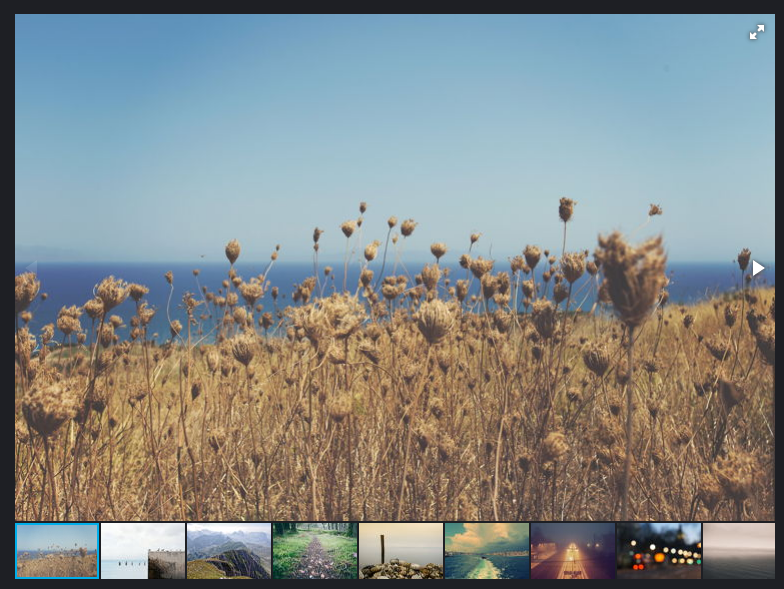784x589 pixels.
Task: Go to next image with right arrow
Action: pos(758,268)
